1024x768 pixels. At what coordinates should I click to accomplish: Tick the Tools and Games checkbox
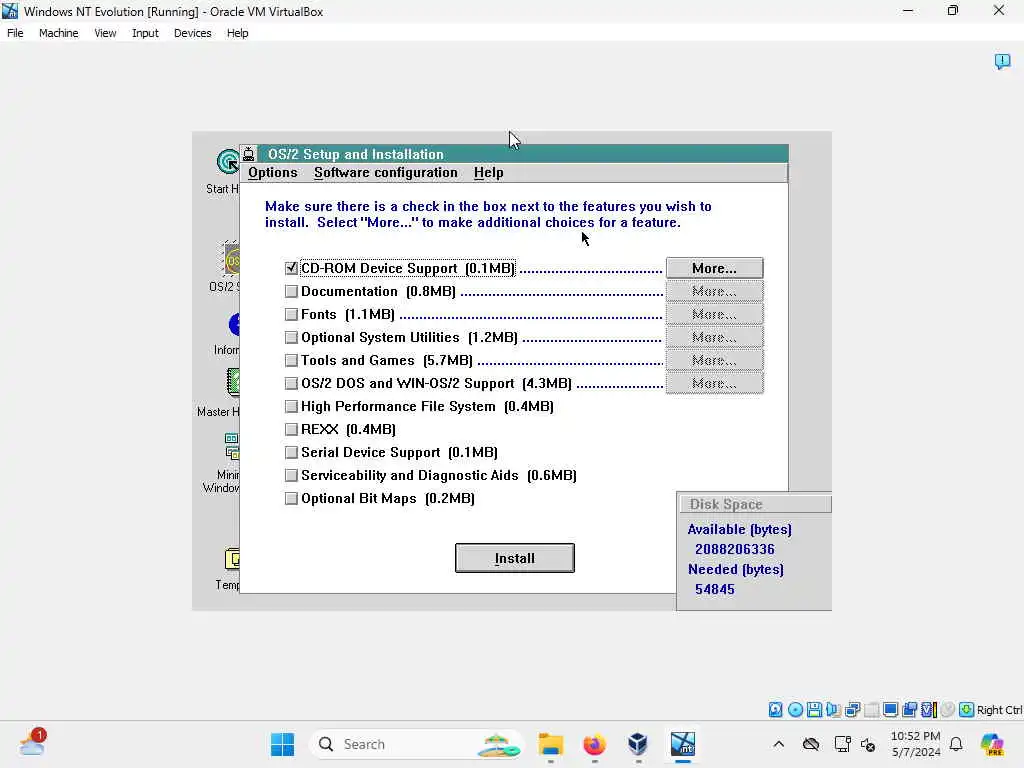291,360
